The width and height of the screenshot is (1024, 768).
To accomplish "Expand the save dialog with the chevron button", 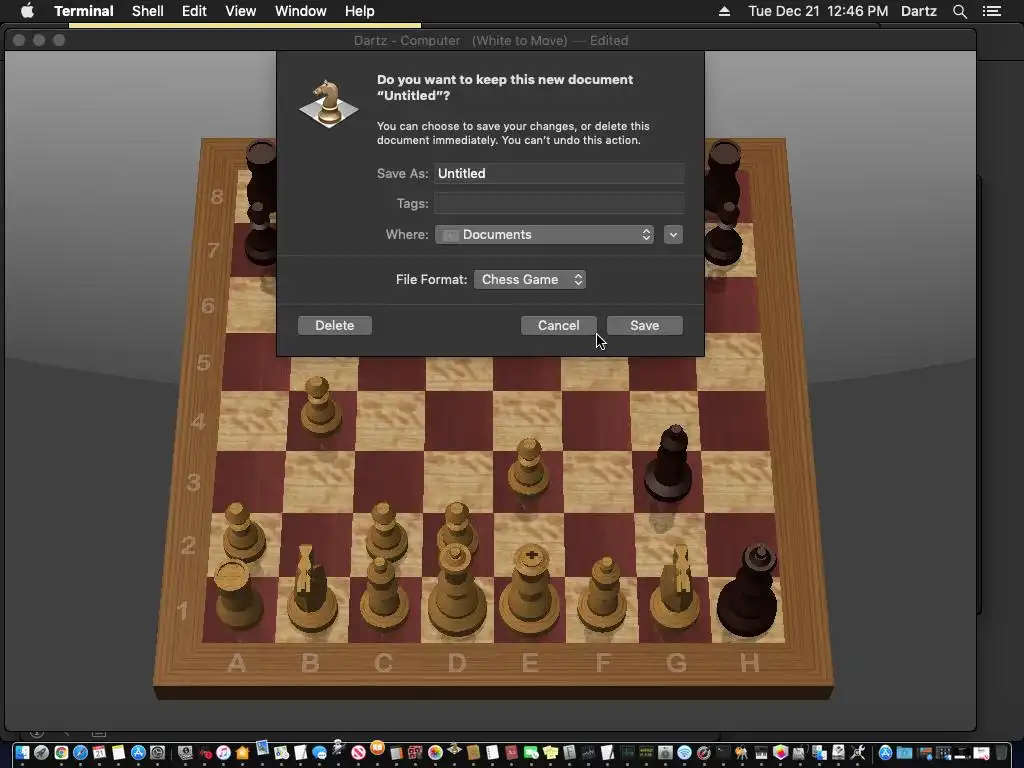I will (x=673, y=234).
